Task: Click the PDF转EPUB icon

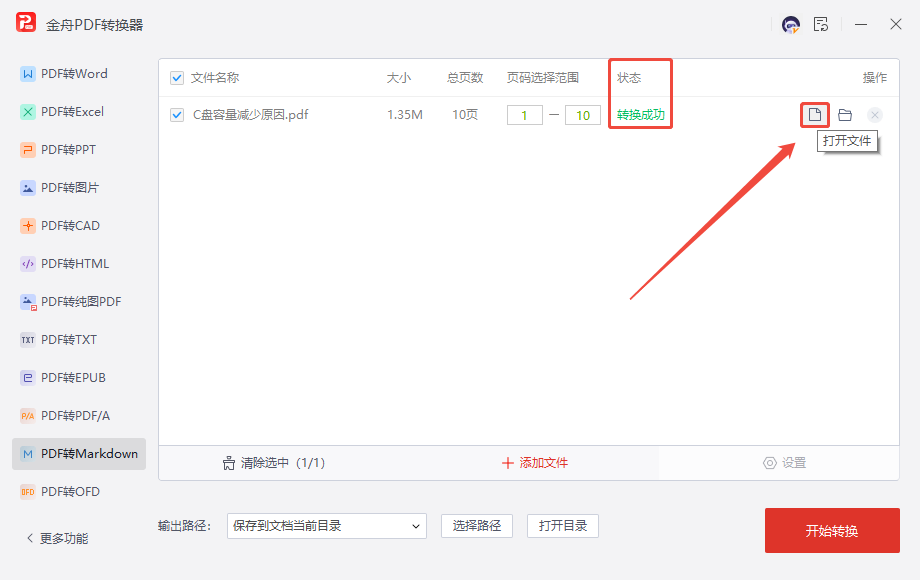Action: pos(28,378)
